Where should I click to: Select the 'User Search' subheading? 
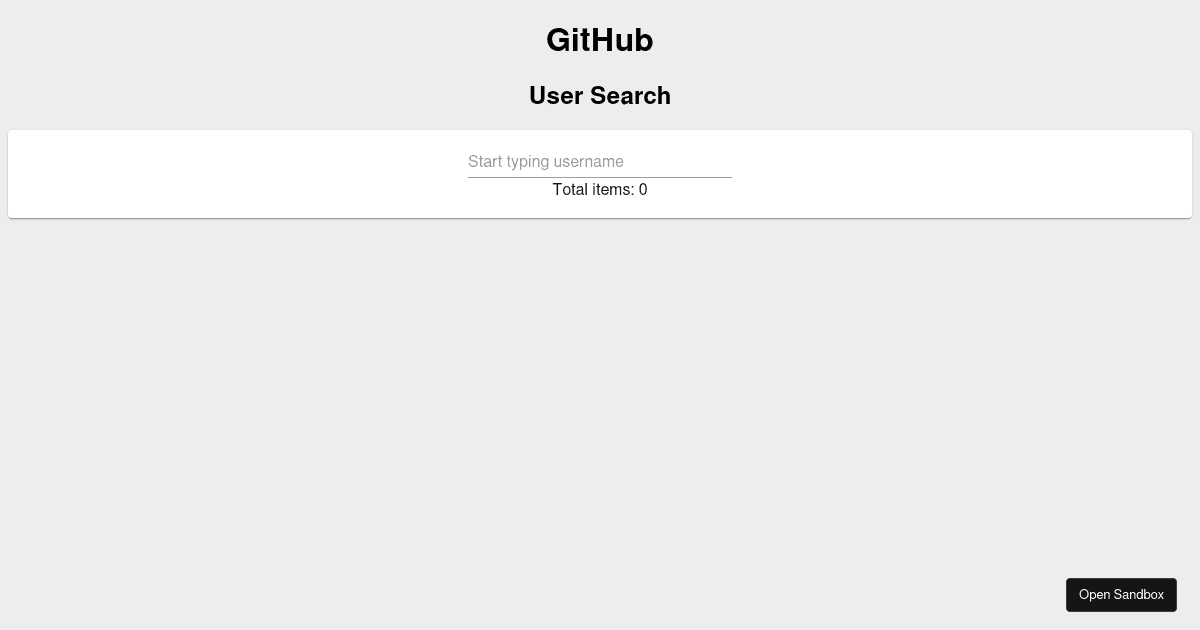[x=600, y=96]
